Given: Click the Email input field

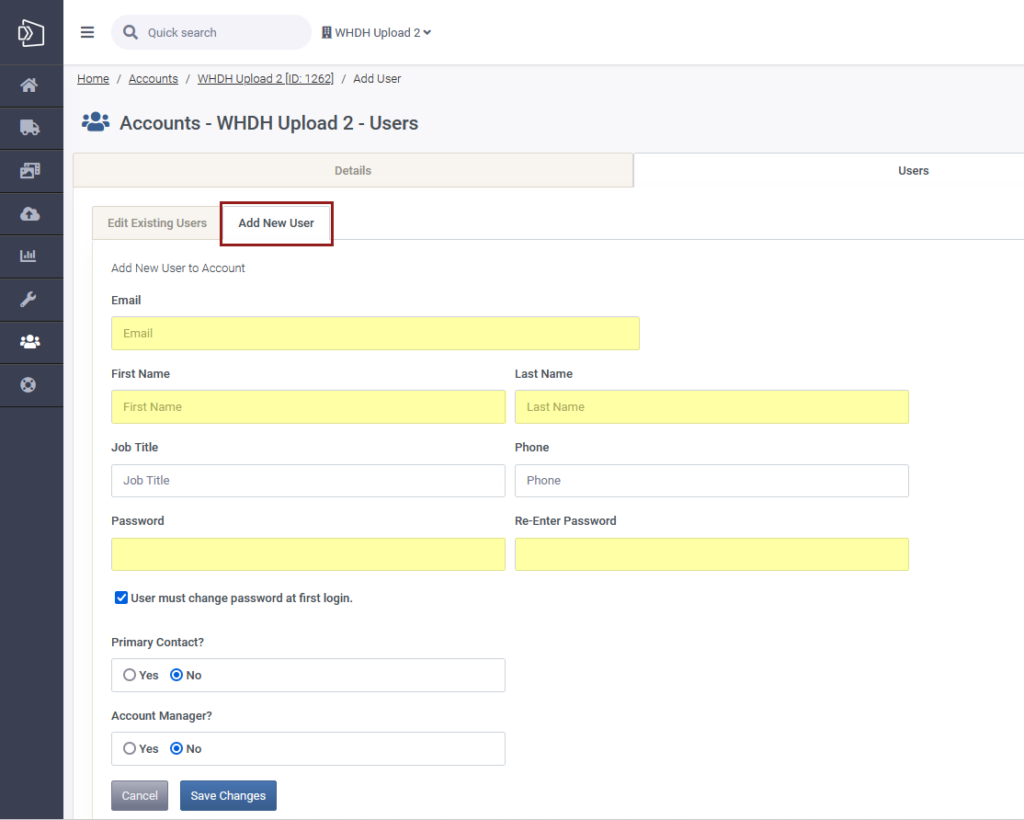Looking at the screenshot, I should (x=375, y=333).
